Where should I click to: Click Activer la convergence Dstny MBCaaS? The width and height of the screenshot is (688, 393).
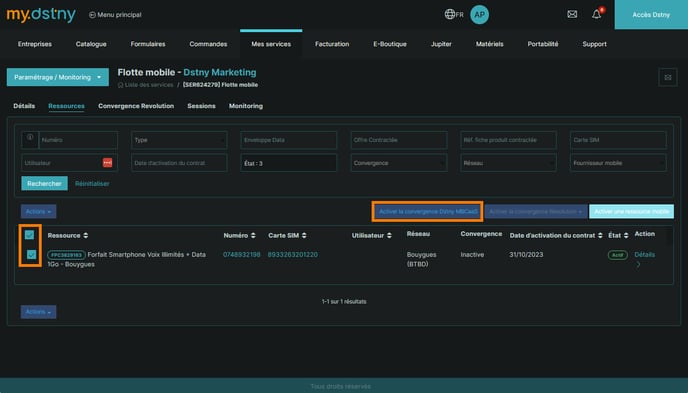tap(428, 211)
